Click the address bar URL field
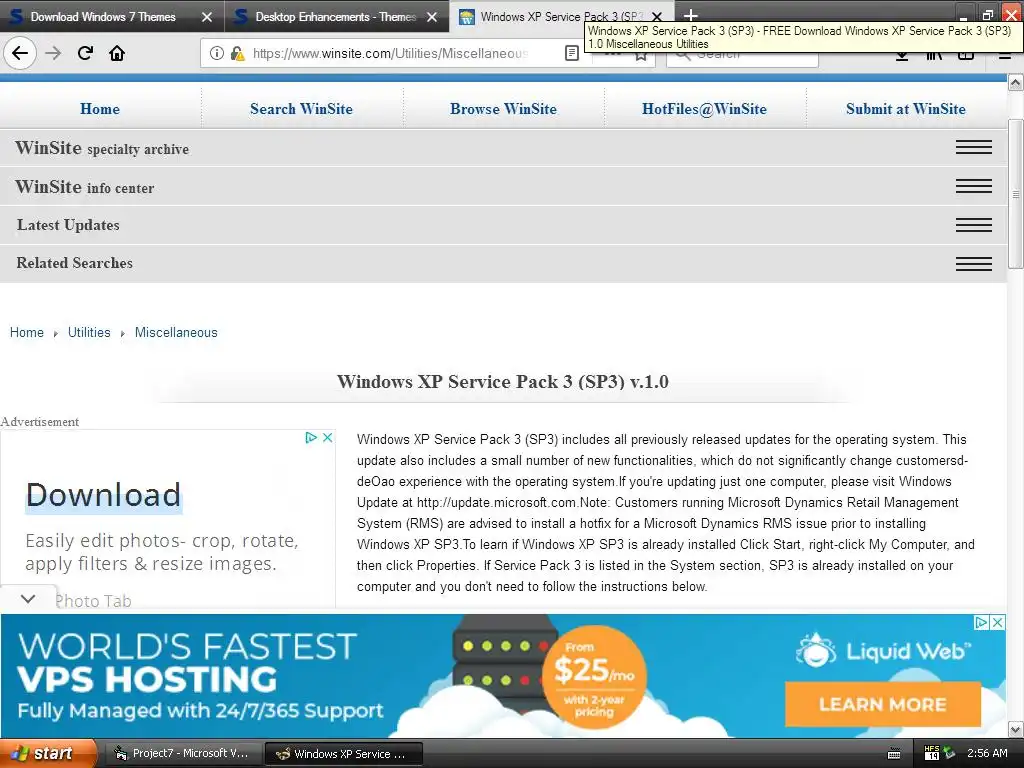 [x=391, y=53]
